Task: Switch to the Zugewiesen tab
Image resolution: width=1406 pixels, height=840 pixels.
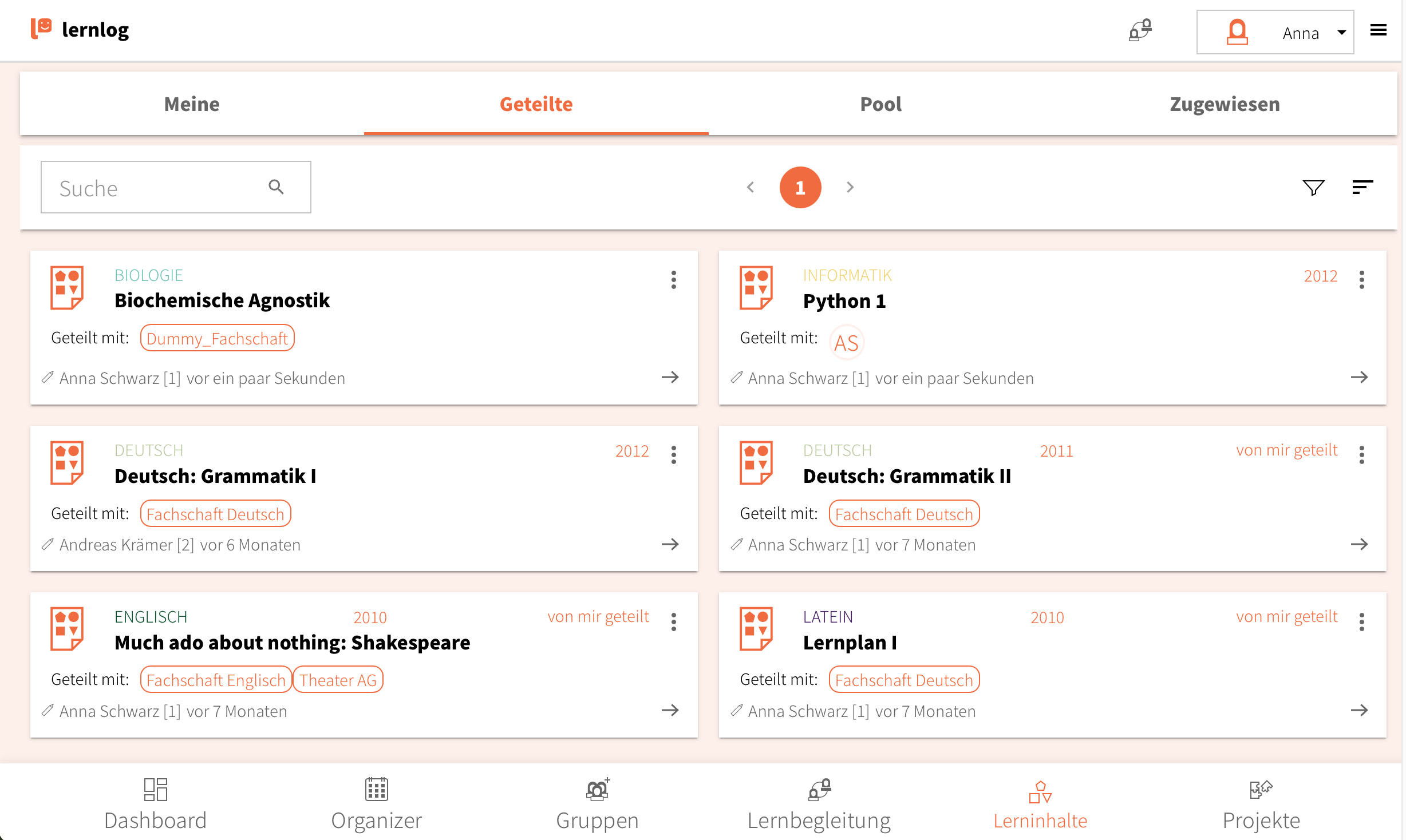Action: tap(1225, 104)
